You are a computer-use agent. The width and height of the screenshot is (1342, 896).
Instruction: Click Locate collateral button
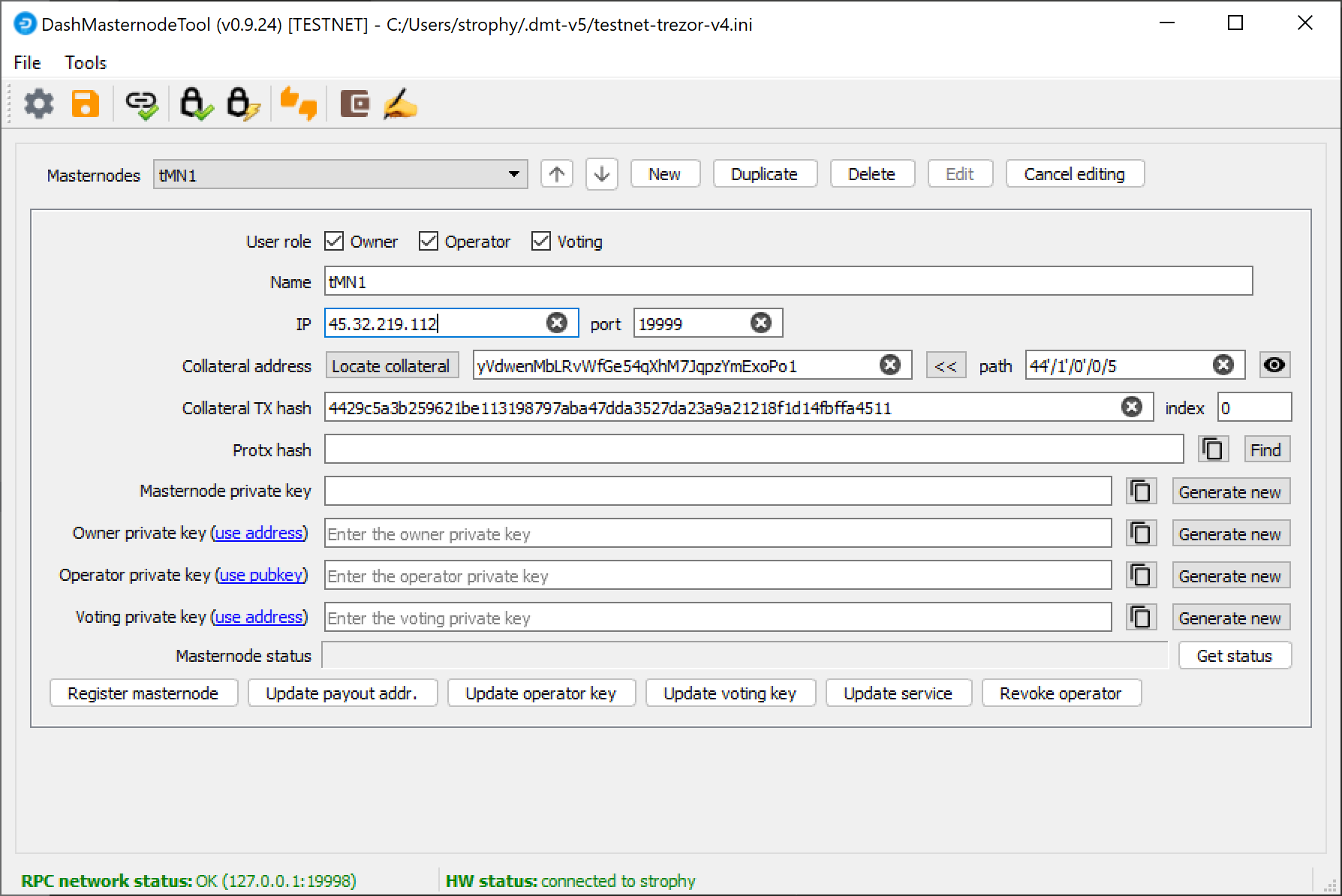click(391, 365)
